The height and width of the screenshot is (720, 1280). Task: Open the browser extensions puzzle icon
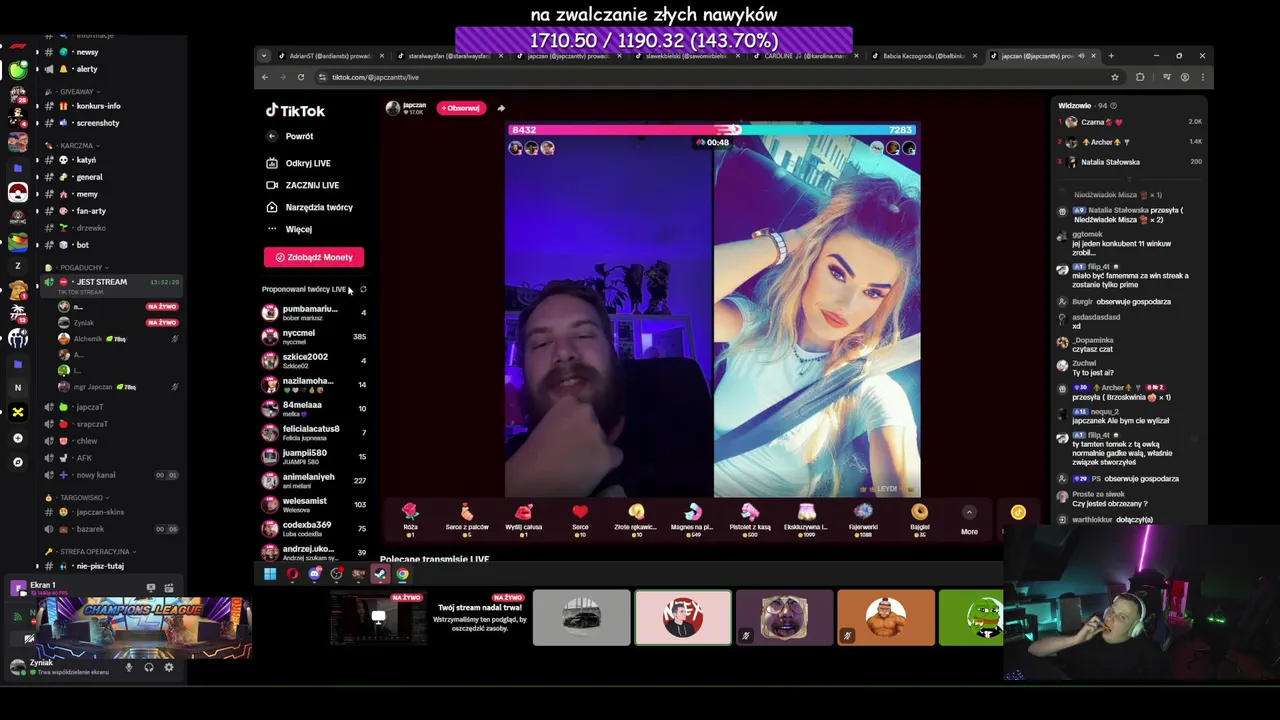tap(1140, 77)
